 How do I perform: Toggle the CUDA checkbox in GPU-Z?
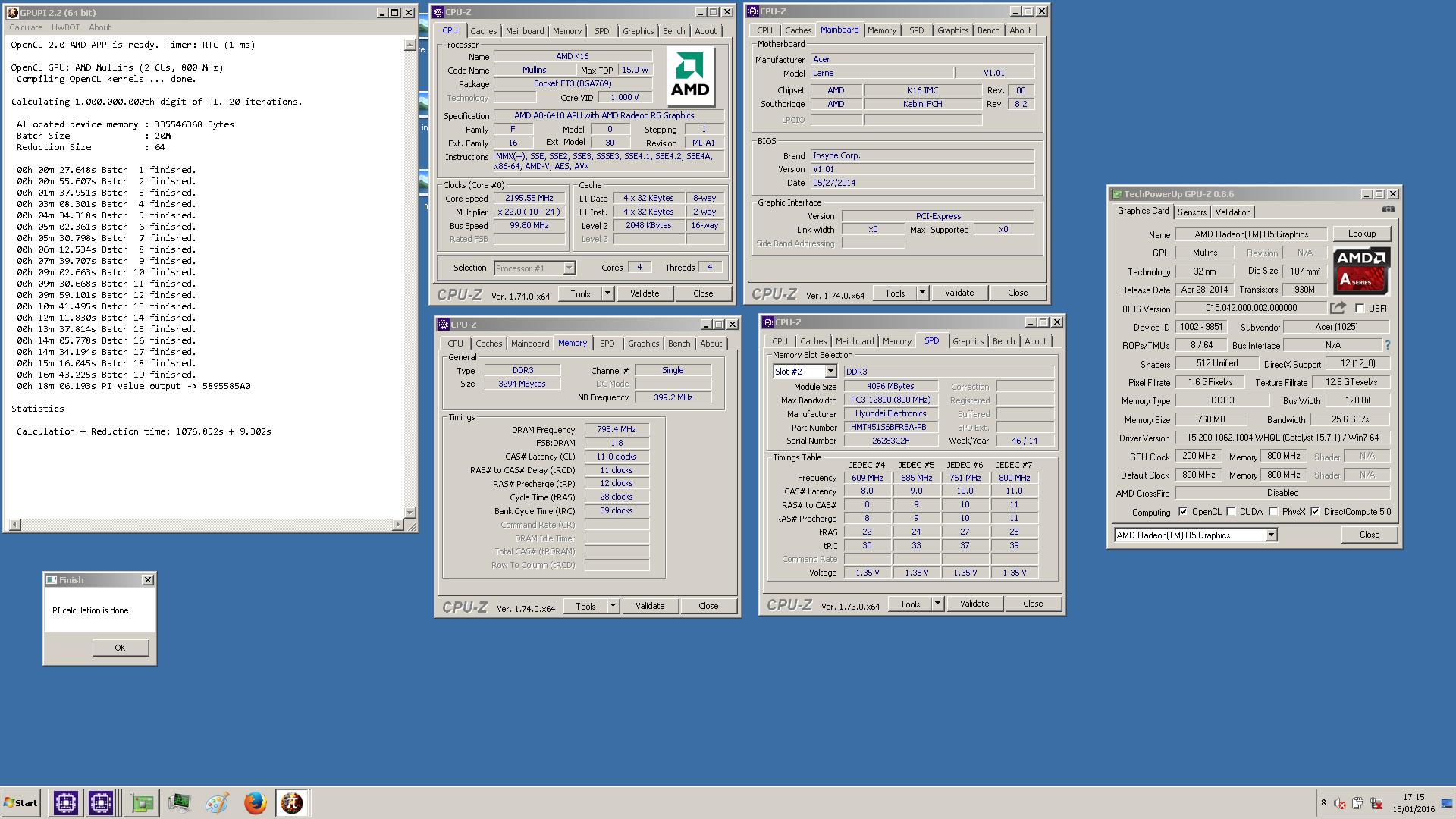[x=1231, y=512]
